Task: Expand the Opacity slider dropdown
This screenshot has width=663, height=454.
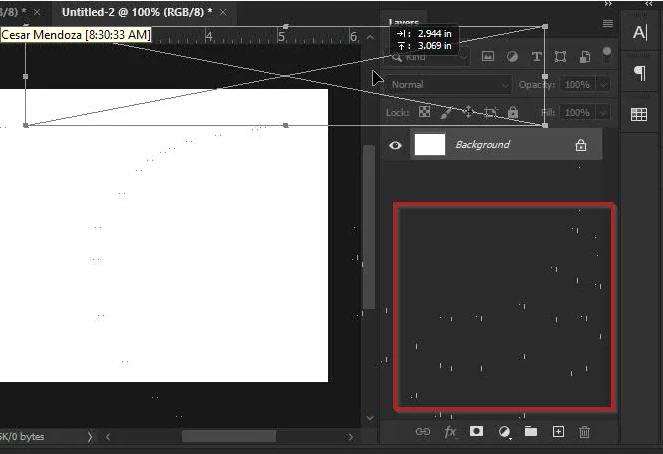Action: pyautogui.click(x=603, y=85)
